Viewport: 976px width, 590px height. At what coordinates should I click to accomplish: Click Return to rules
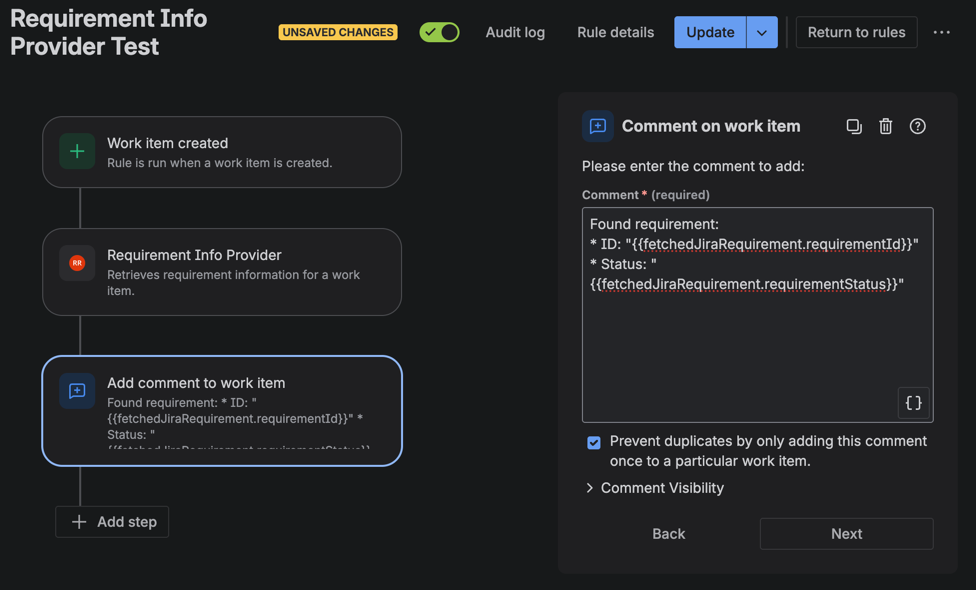pyautogui.click(x=856, y=32)
